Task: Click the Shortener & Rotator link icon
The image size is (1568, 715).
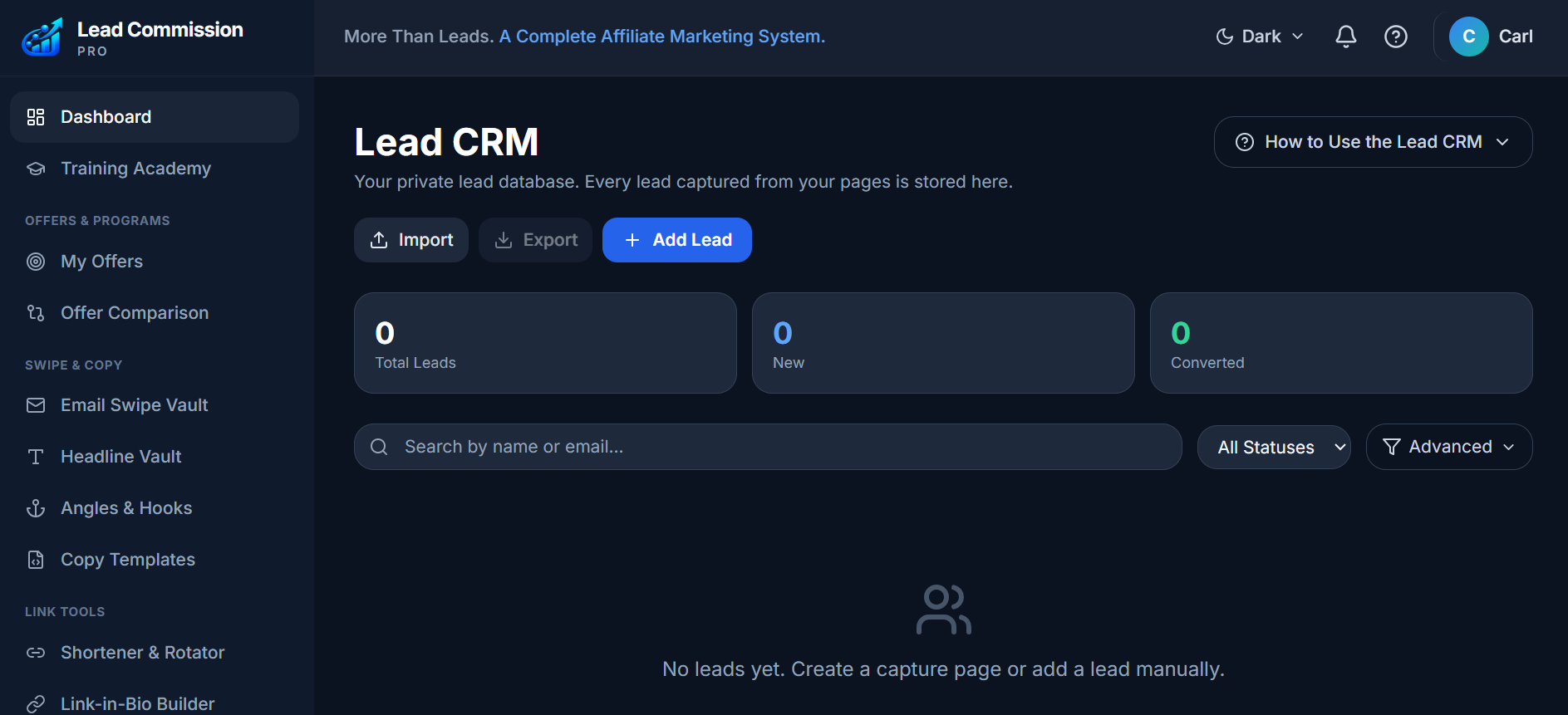Action: [36, 653]
